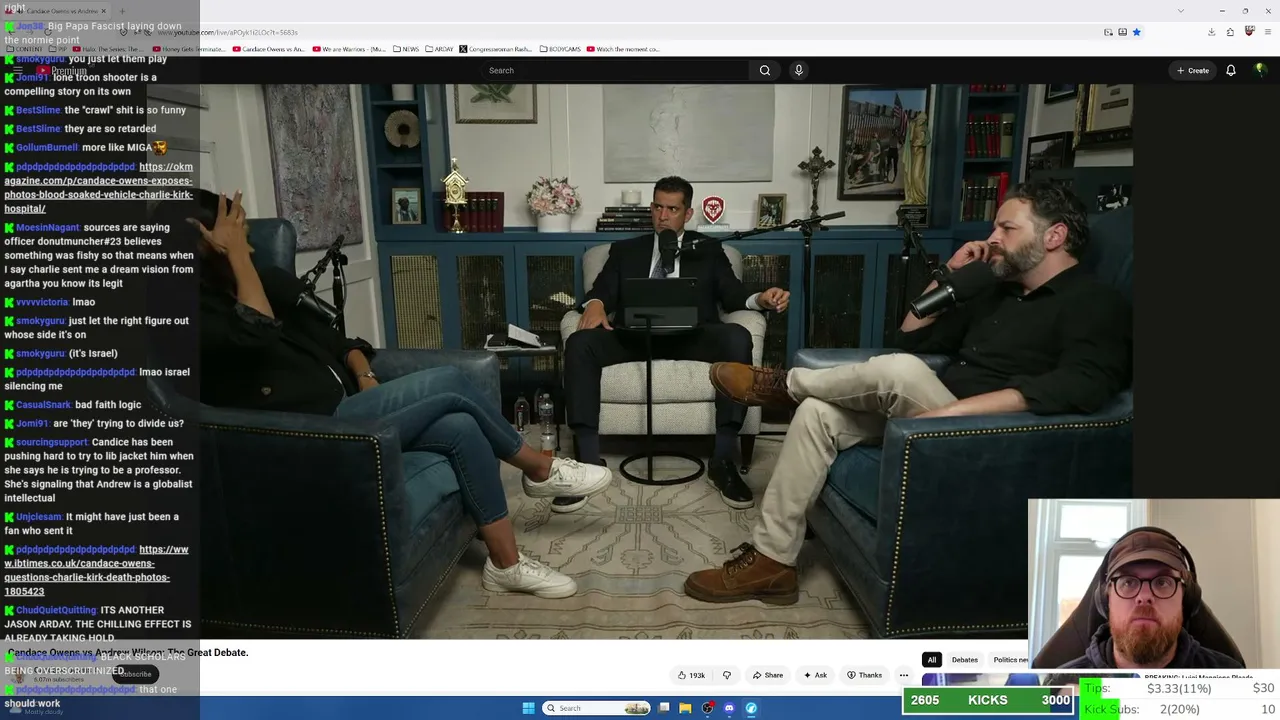Open the 'Candace Owens vs An...' bookmark
Screen dimensions: 1280x720
tap(269, 49)
